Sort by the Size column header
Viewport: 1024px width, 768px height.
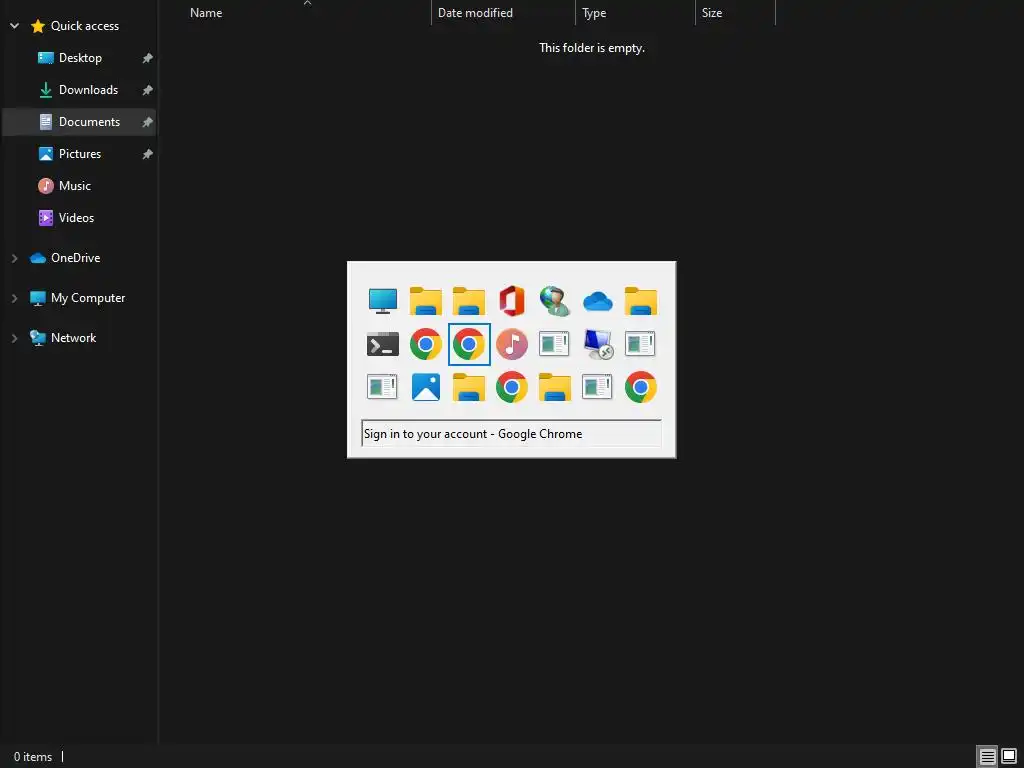click(735, 12)
